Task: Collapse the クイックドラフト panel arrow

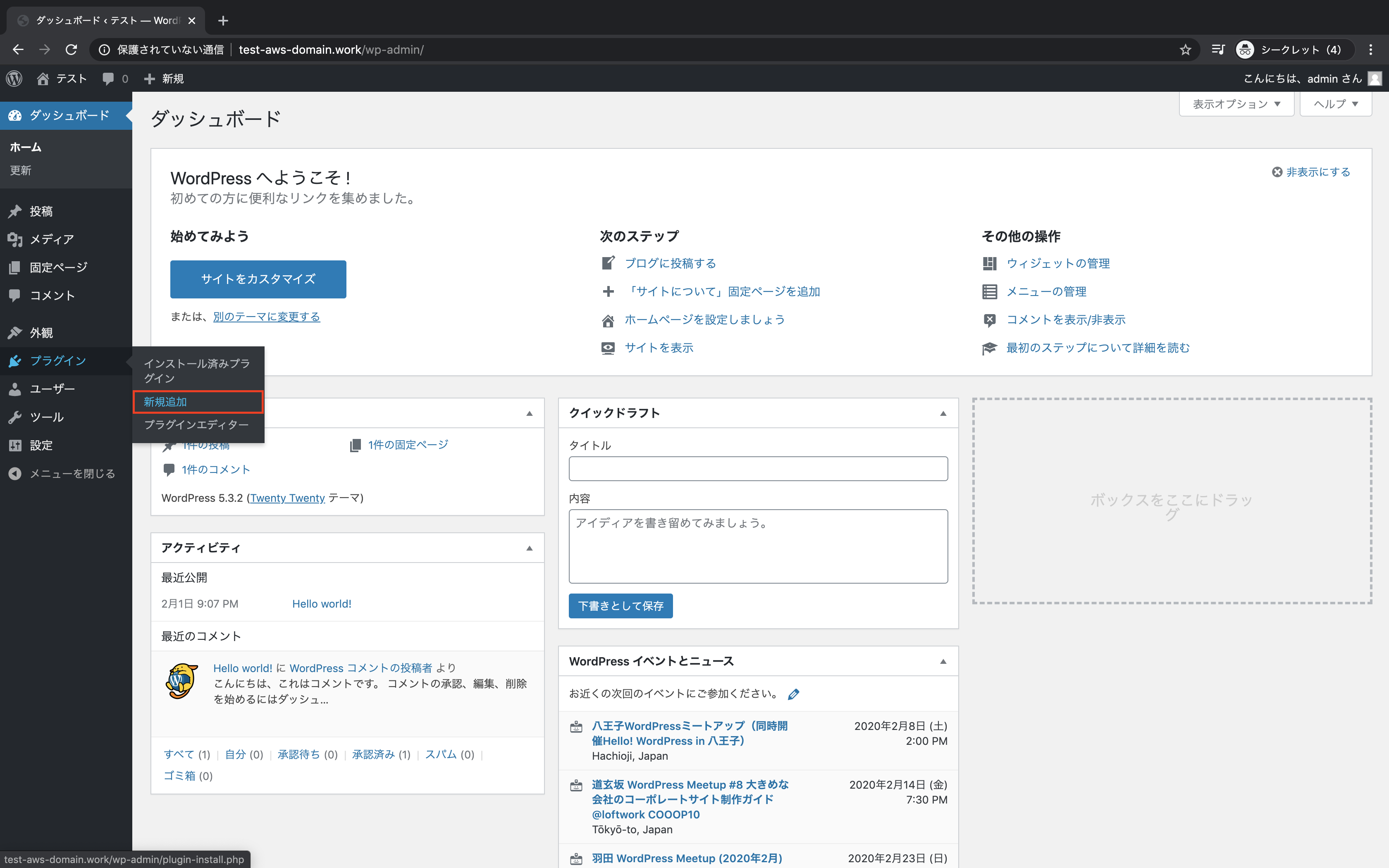Action: pos(943,413)
